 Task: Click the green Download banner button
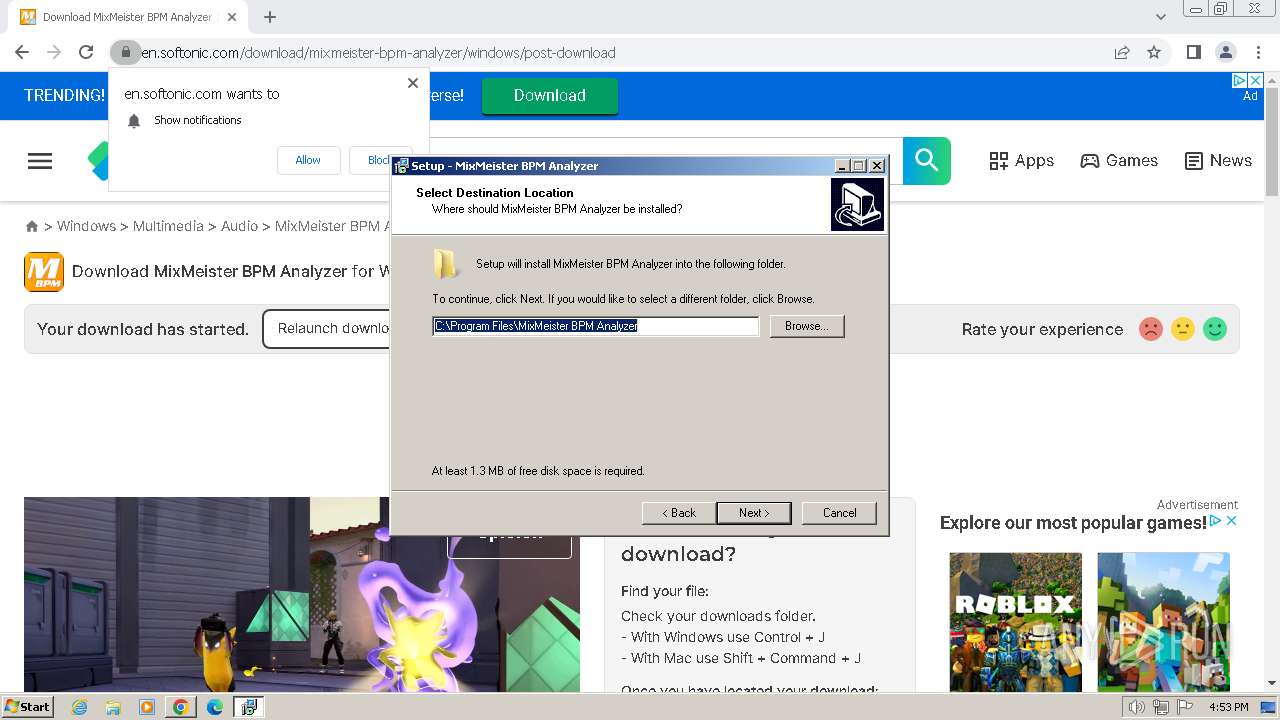point(550,95)
